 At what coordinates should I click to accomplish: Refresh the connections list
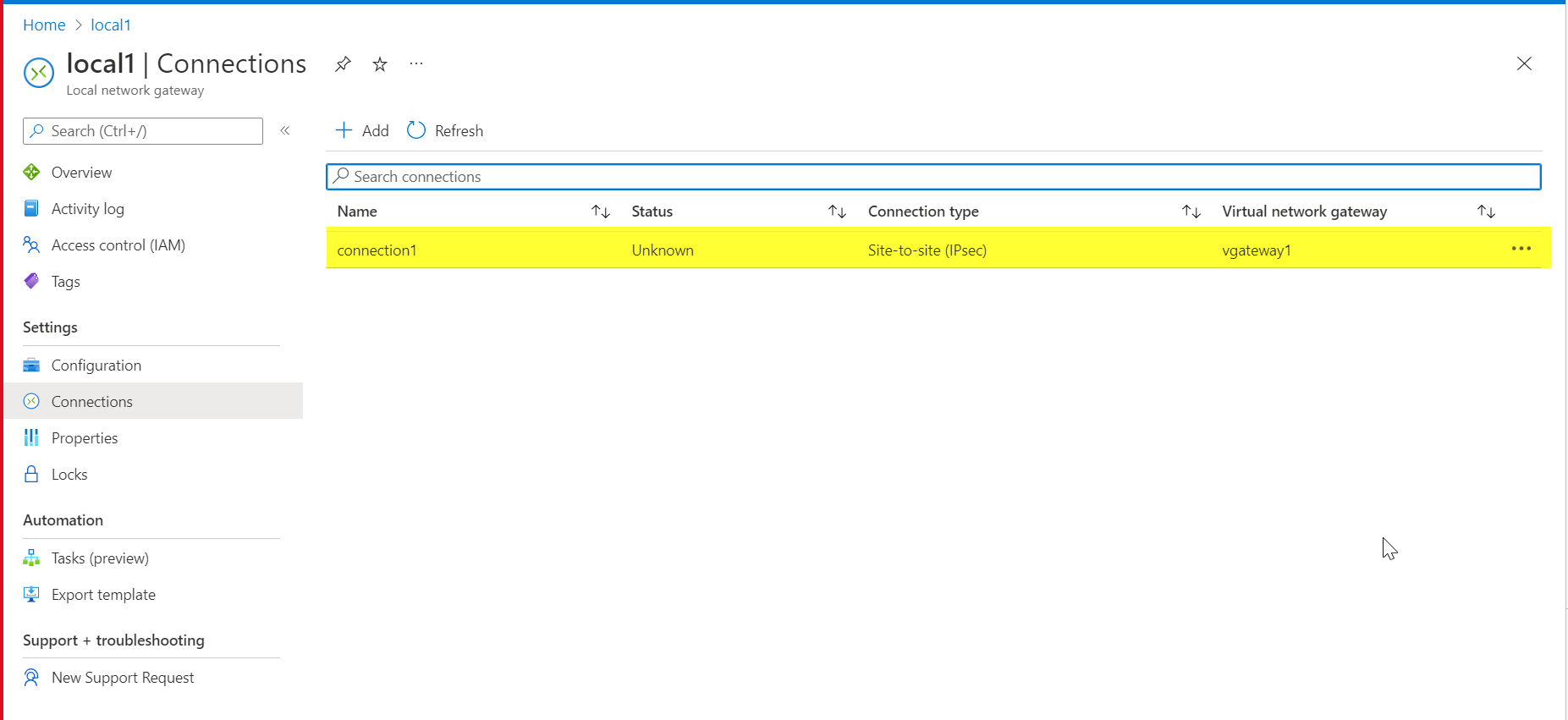pyautogui.click(x=445, y=130)
